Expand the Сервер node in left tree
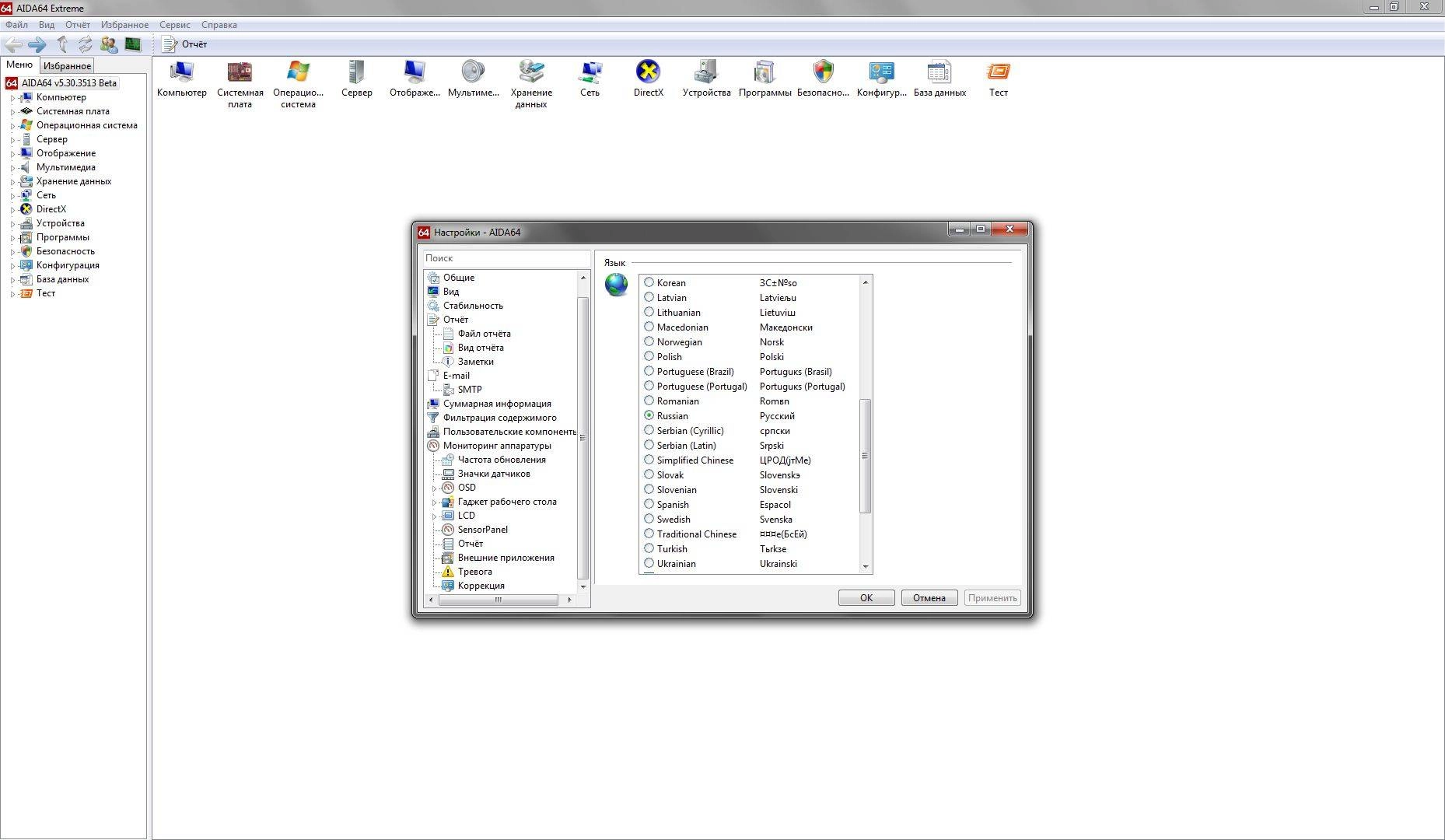Viewport: 1445px width, 840px height. tap(12, 140)
